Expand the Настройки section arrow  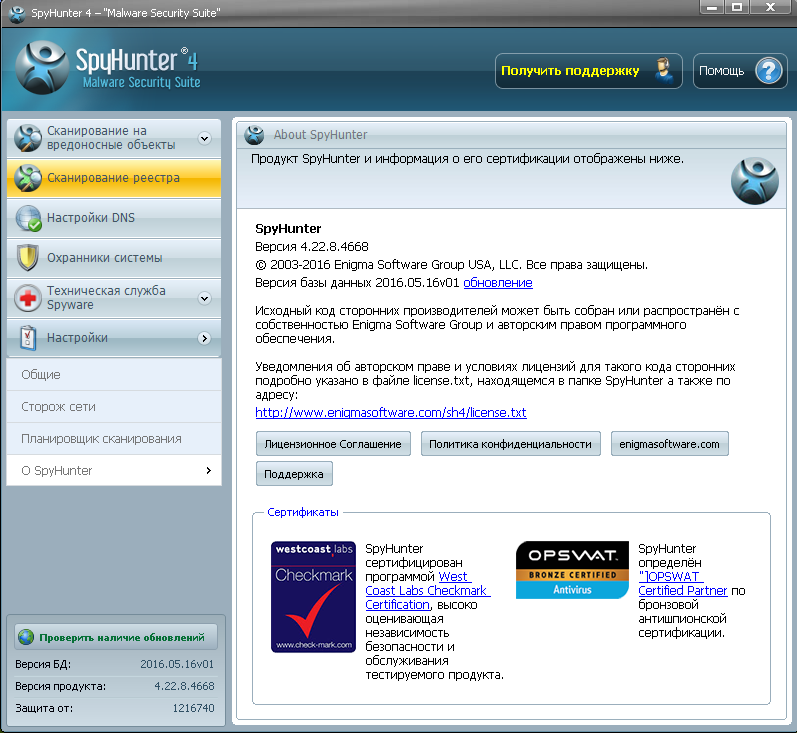click(x=204, y=339)
